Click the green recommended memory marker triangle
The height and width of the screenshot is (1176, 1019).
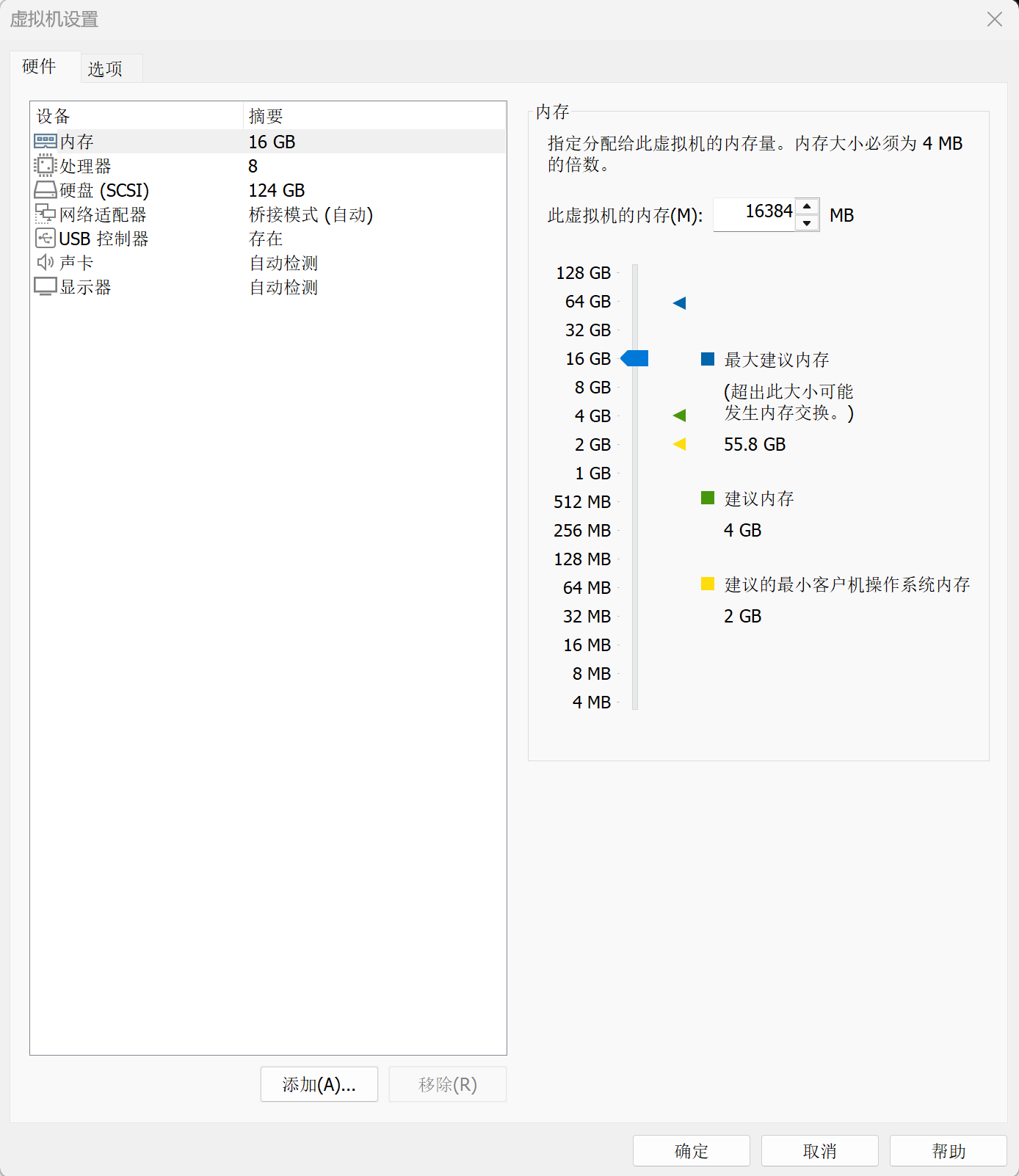(x=680, y=415)
